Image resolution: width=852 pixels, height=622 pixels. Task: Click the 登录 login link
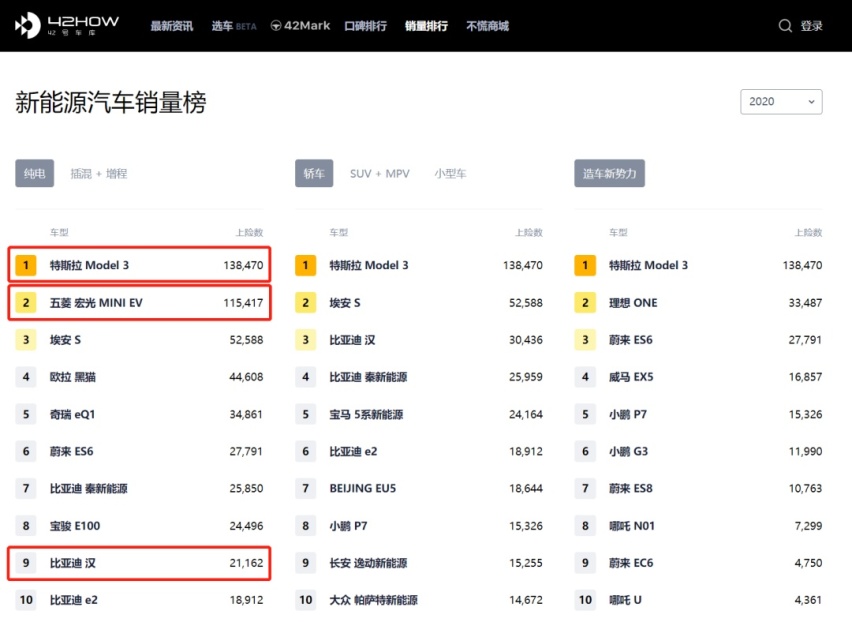811,26
